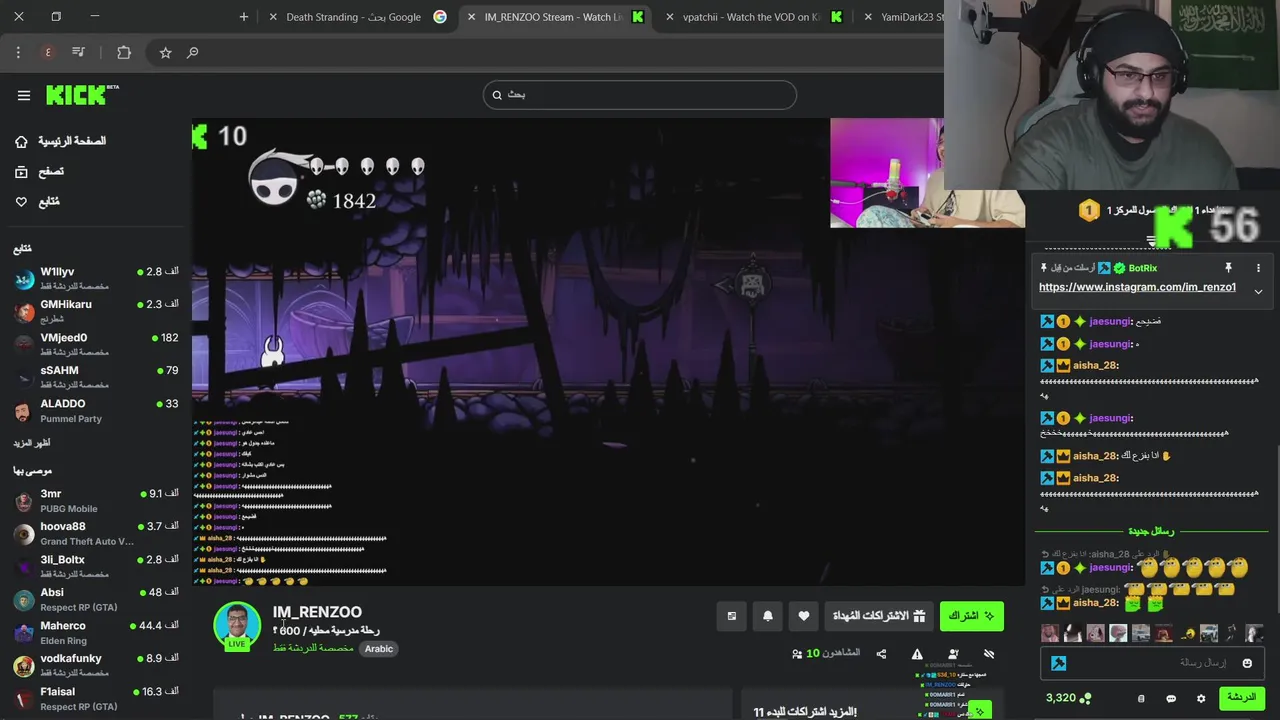Close the vpatchii VOD tab
This screenshot has height=720, width=1280.
[x=670, y=17]
